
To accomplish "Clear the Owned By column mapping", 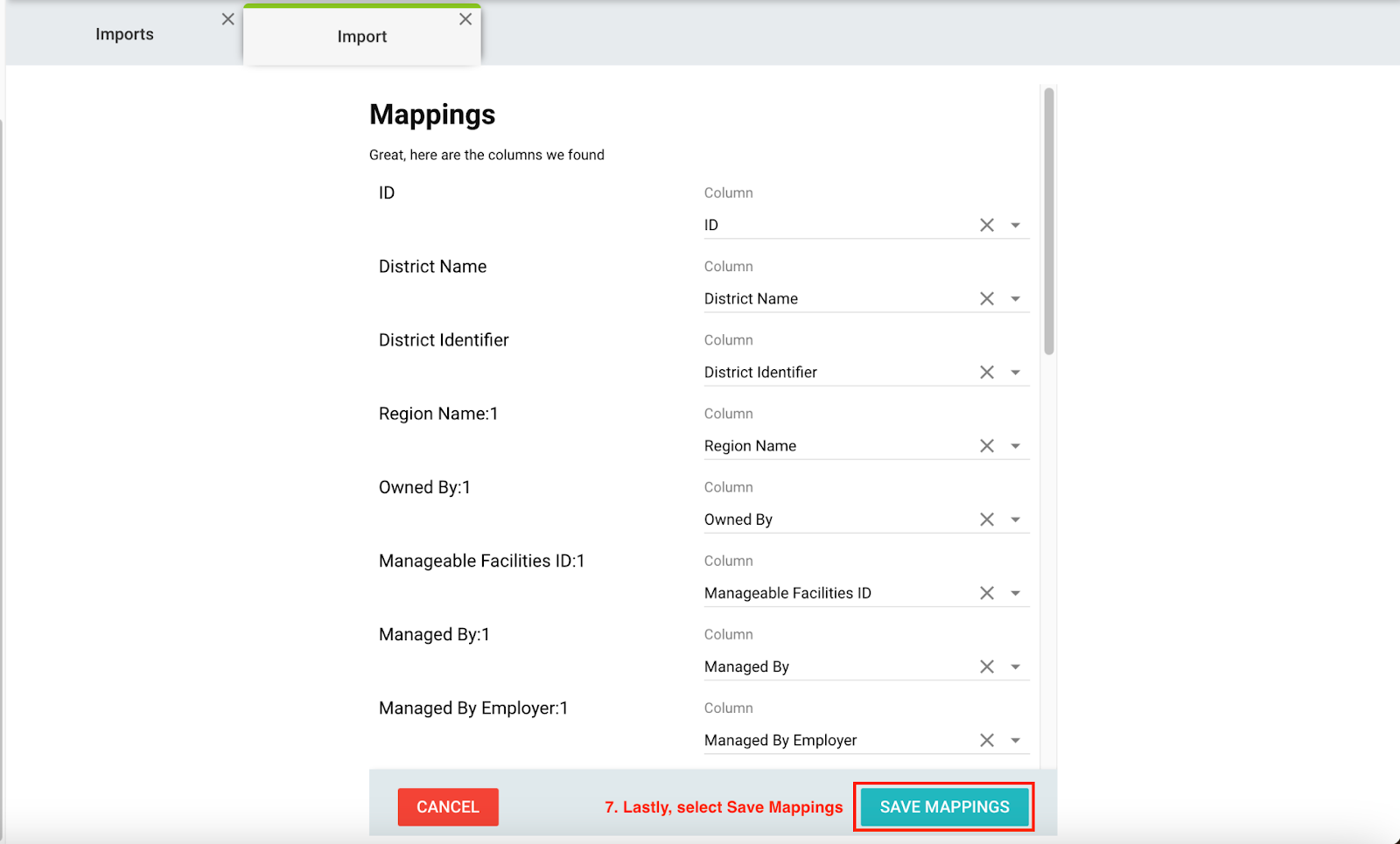I will 987,519.
